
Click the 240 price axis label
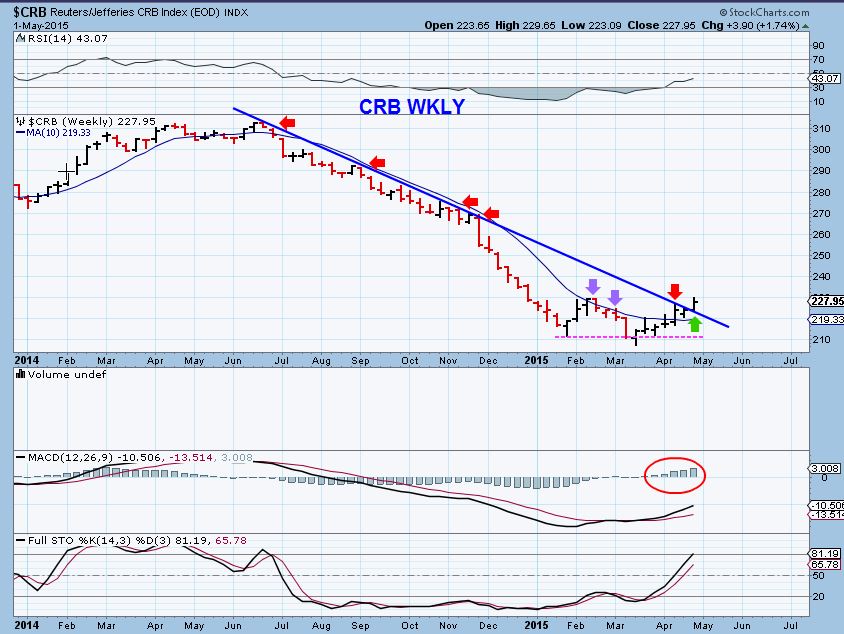coord(821,277)
